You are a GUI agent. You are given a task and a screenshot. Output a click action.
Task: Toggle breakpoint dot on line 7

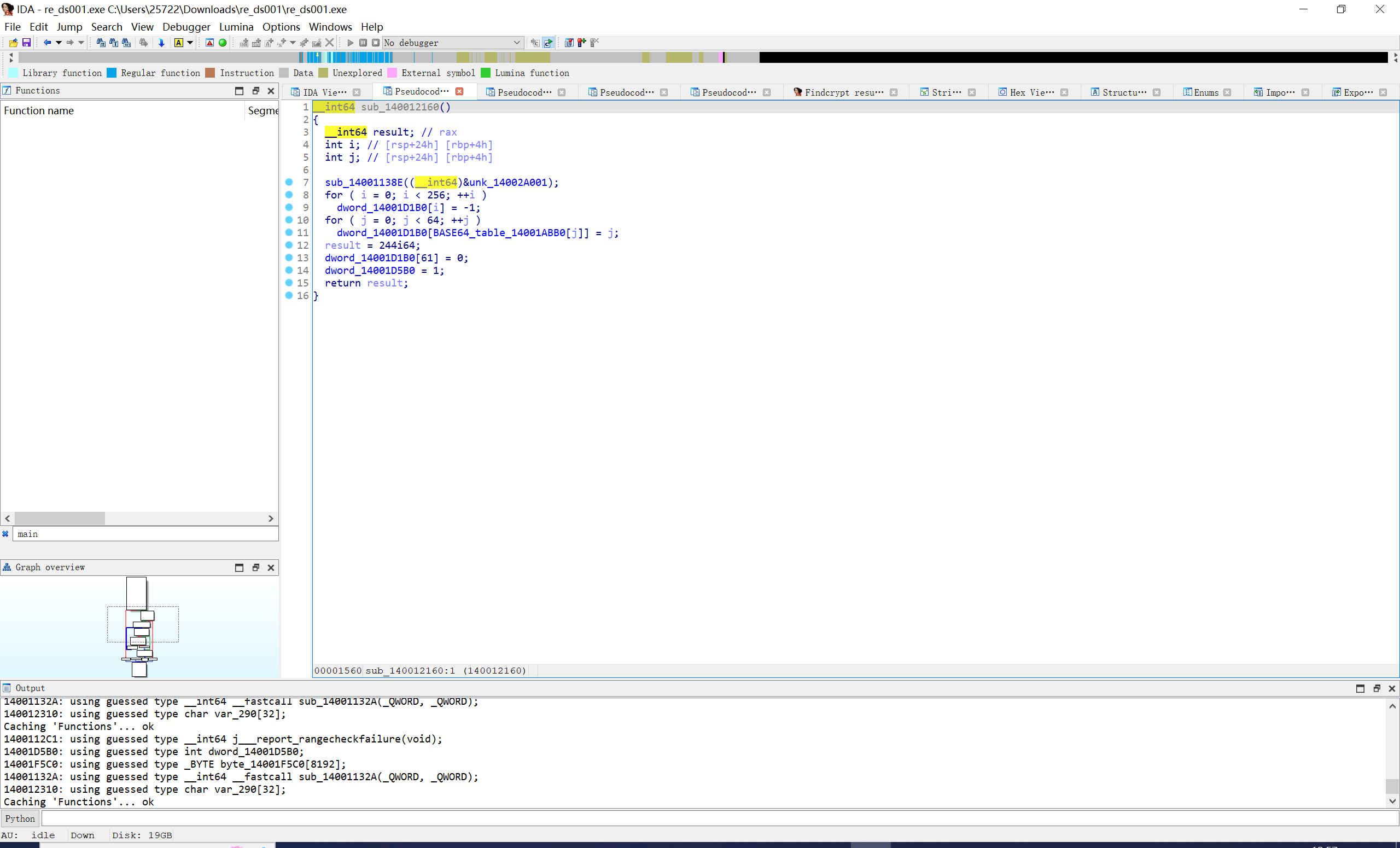tap(289, 182)
